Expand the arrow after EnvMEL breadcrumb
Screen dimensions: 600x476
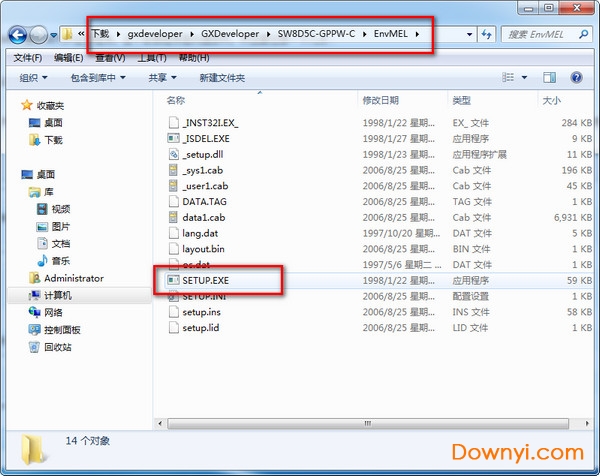417,34
